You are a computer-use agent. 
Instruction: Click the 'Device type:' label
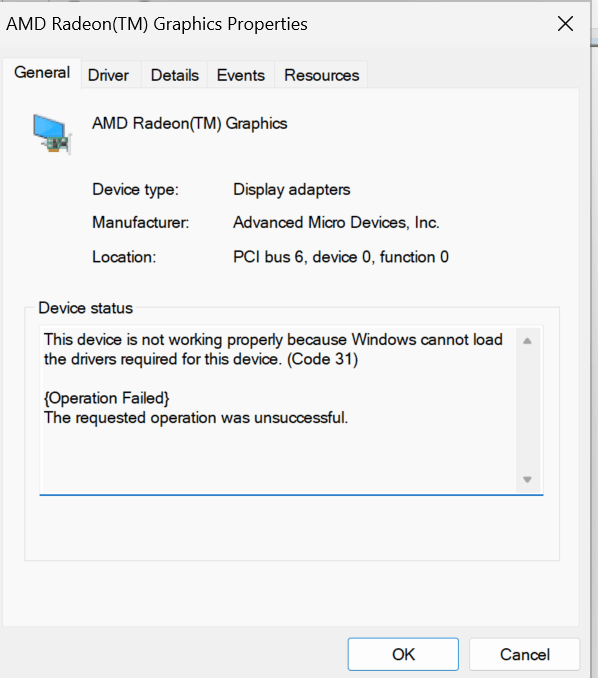135,189
